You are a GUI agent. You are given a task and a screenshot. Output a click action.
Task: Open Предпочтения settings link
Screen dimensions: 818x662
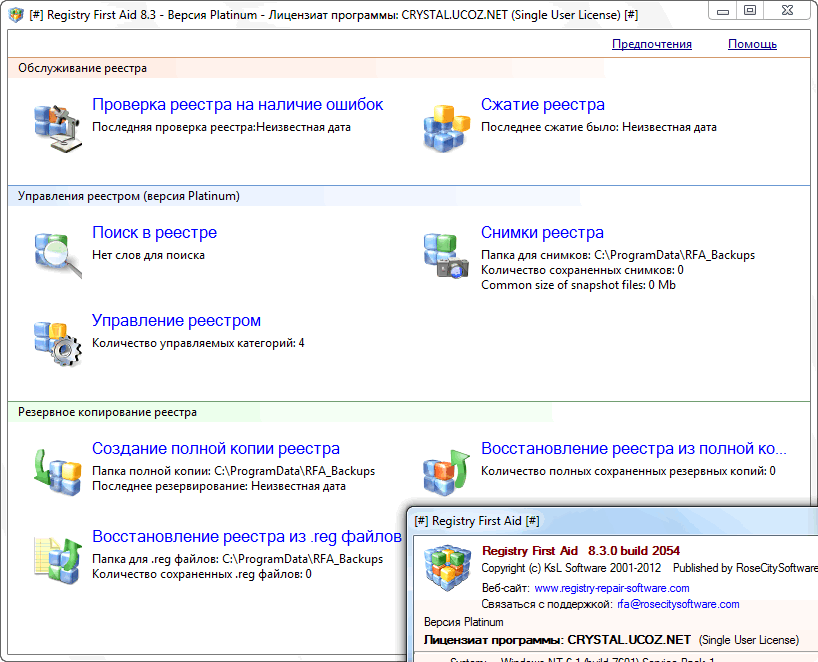pos(652,44)
